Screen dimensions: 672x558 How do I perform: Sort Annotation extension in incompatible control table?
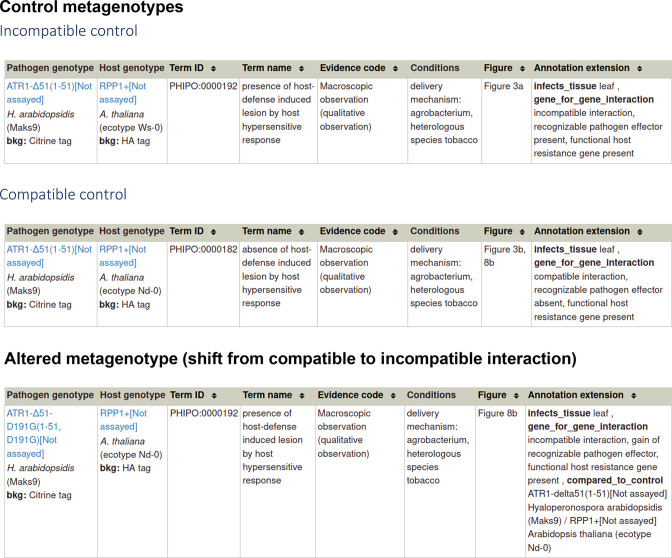[x=639, y=69]
